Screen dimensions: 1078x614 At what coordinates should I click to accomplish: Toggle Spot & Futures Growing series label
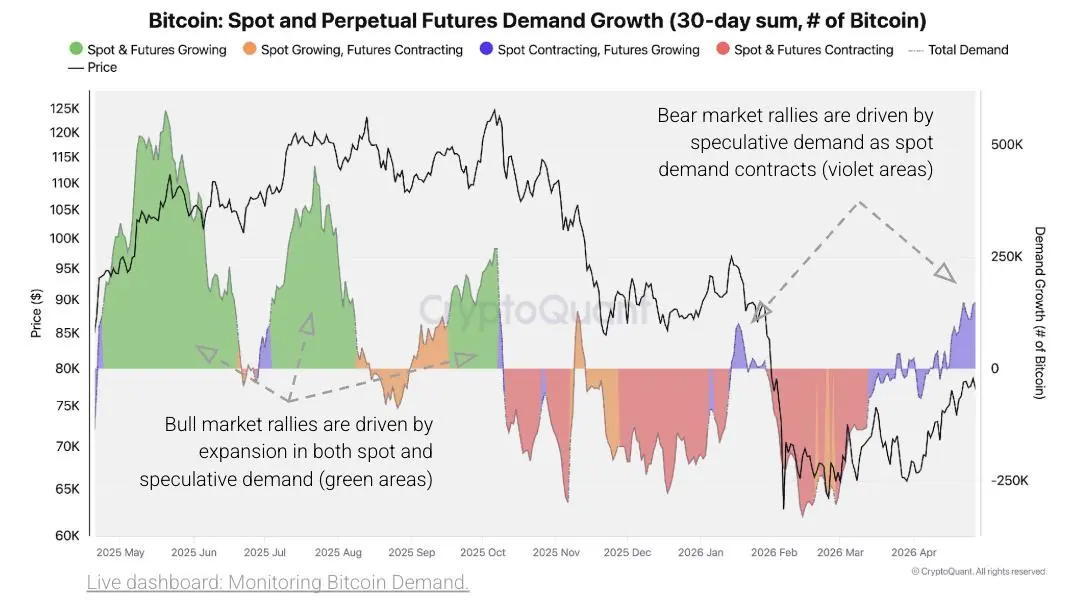[x=157, y=50]
